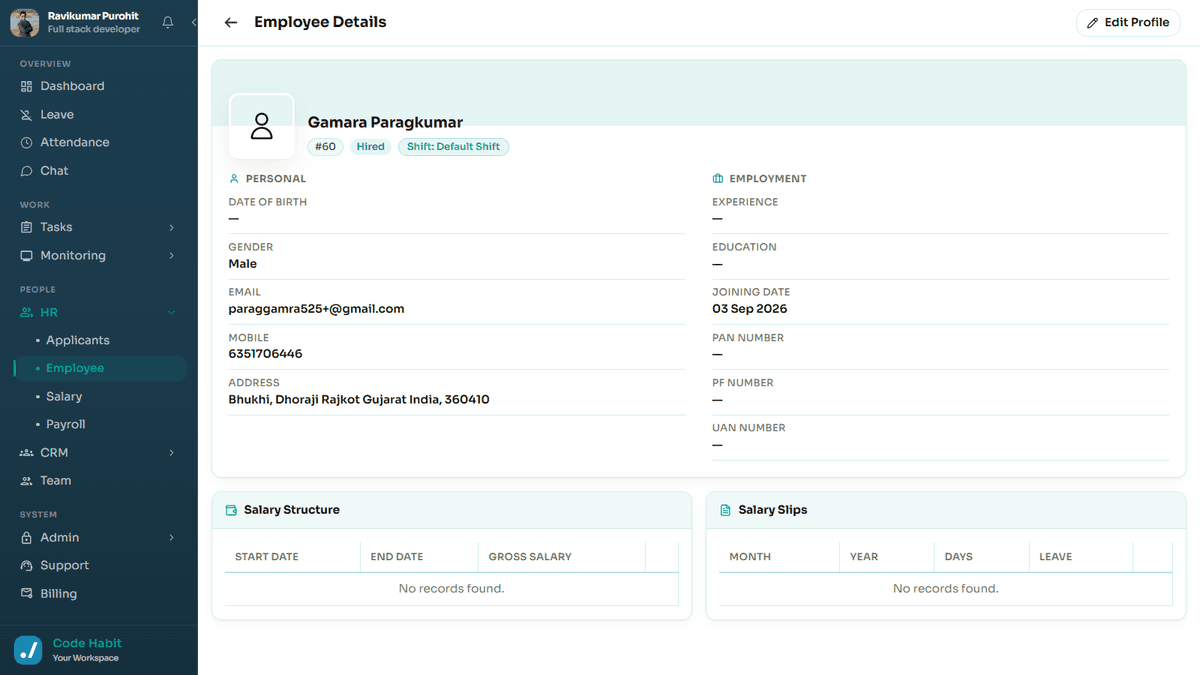Expand the Admin submenu chevron
Image resolution: width=1200 pixels, height=675 pixels.
tap(171, 537)
